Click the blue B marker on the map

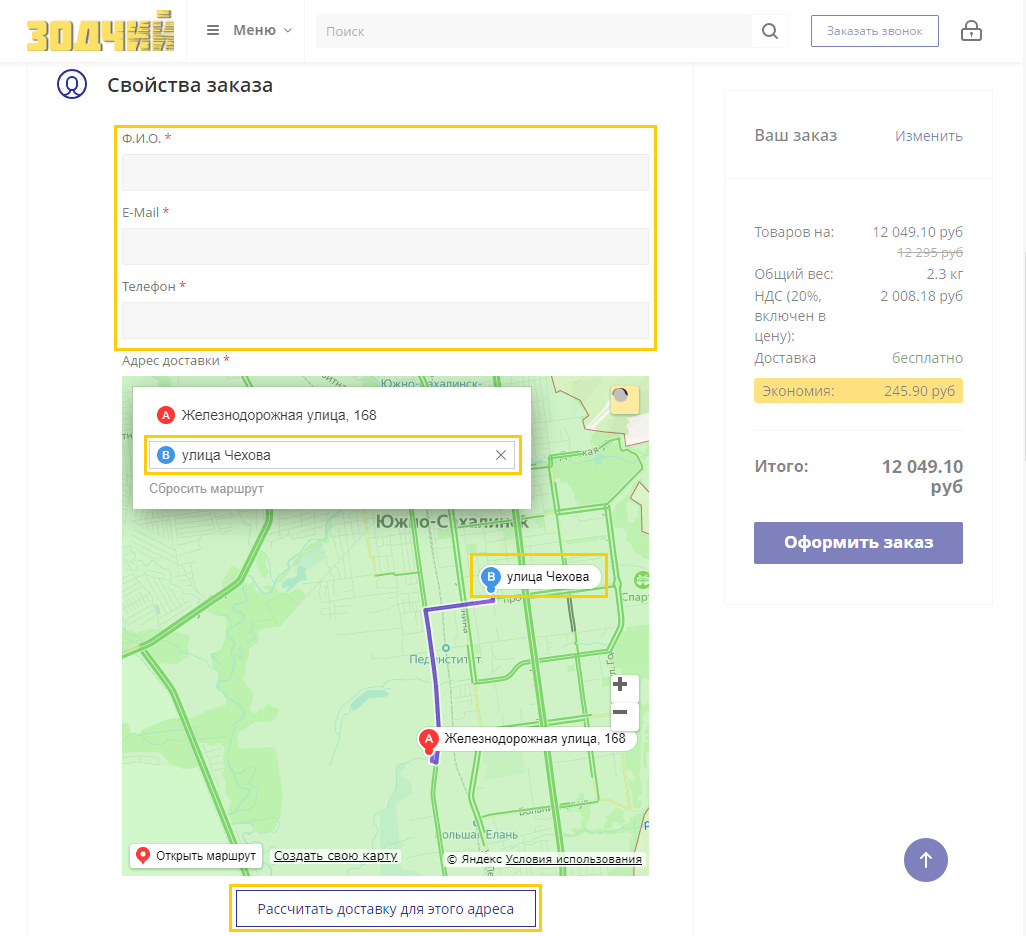(x=491, y=577)
